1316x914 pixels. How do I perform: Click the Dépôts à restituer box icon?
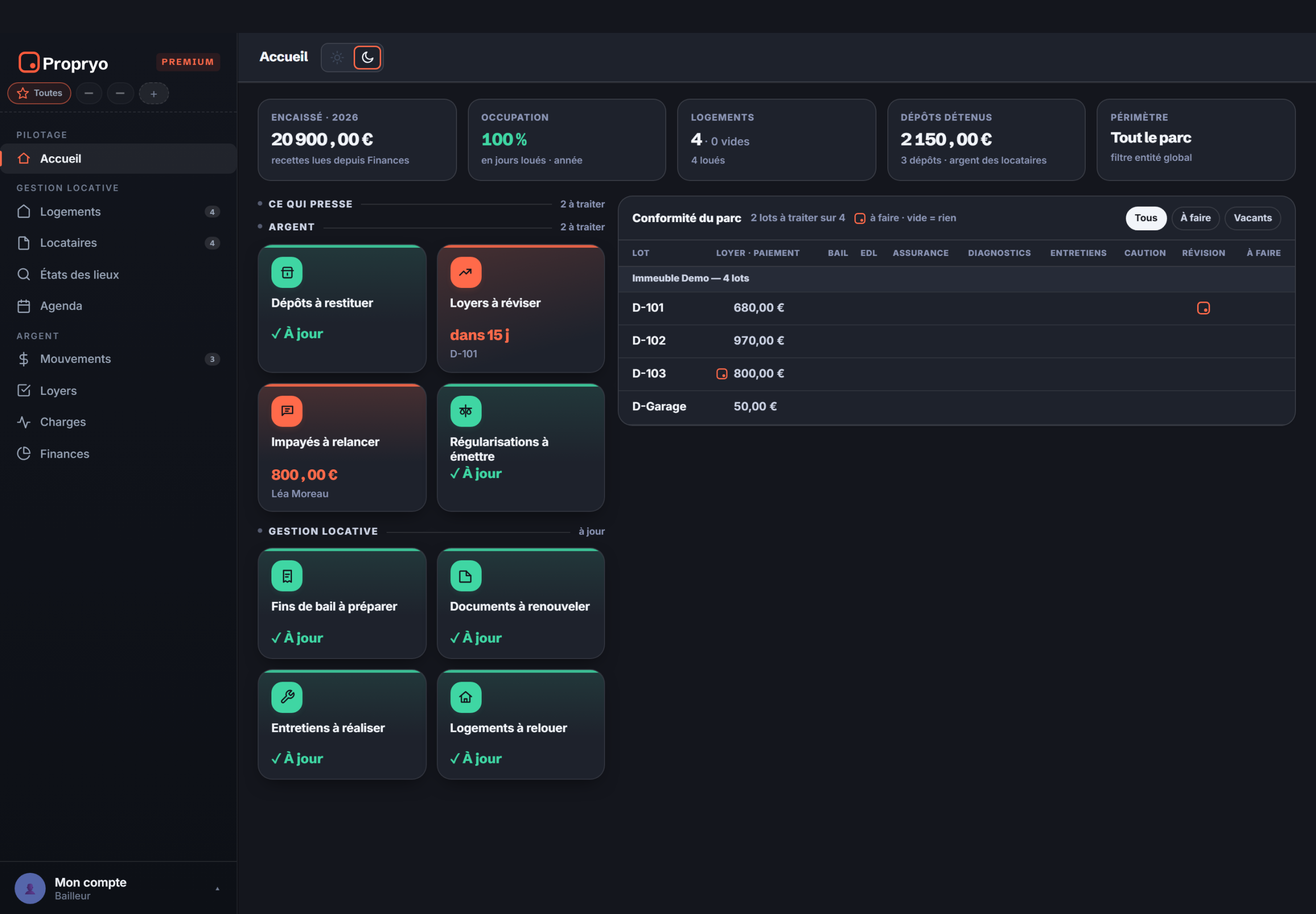(x=287, y=272)
